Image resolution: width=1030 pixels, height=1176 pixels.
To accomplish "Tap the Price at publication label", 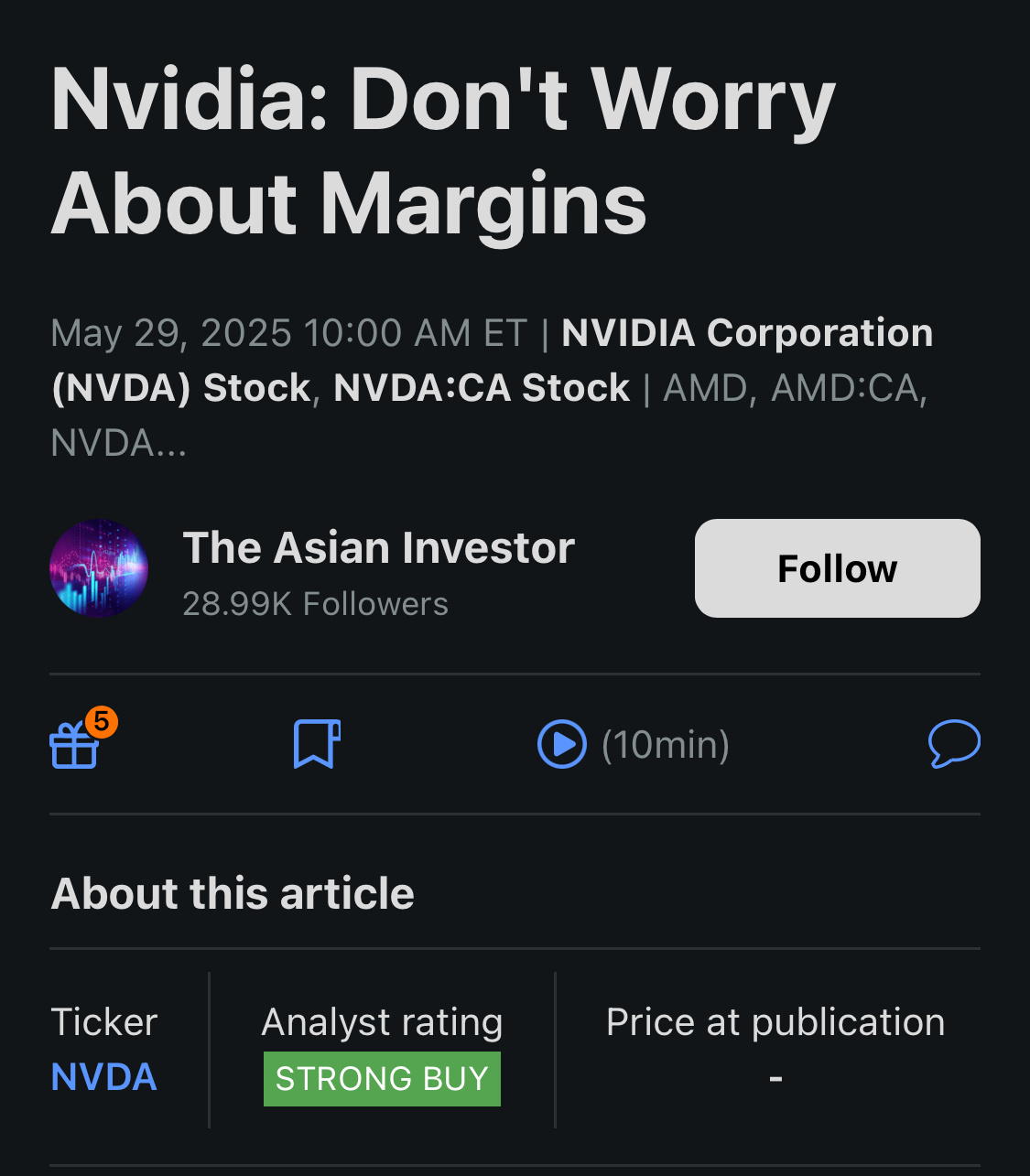I will point(775,1022).
